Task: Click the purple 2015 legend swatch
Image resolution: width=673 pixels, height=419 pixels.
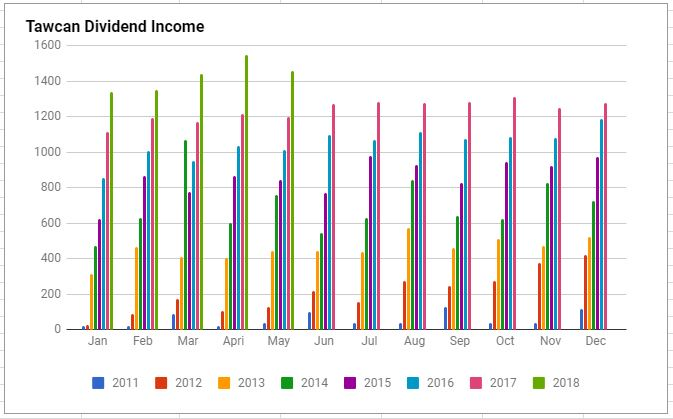Action: (350, 382)
